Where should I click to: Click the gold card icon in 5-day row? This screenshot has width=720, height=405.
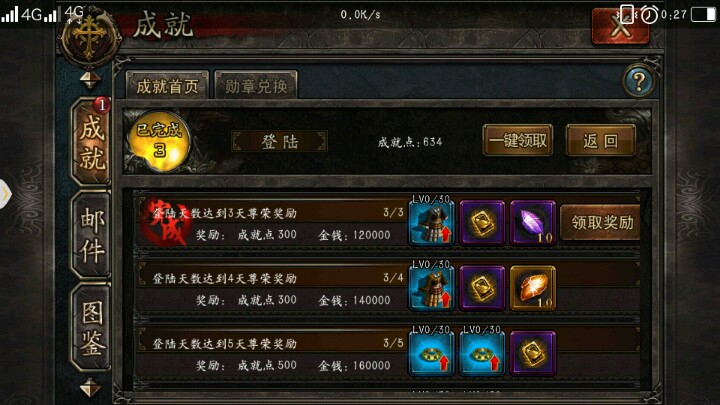point(533,354)
